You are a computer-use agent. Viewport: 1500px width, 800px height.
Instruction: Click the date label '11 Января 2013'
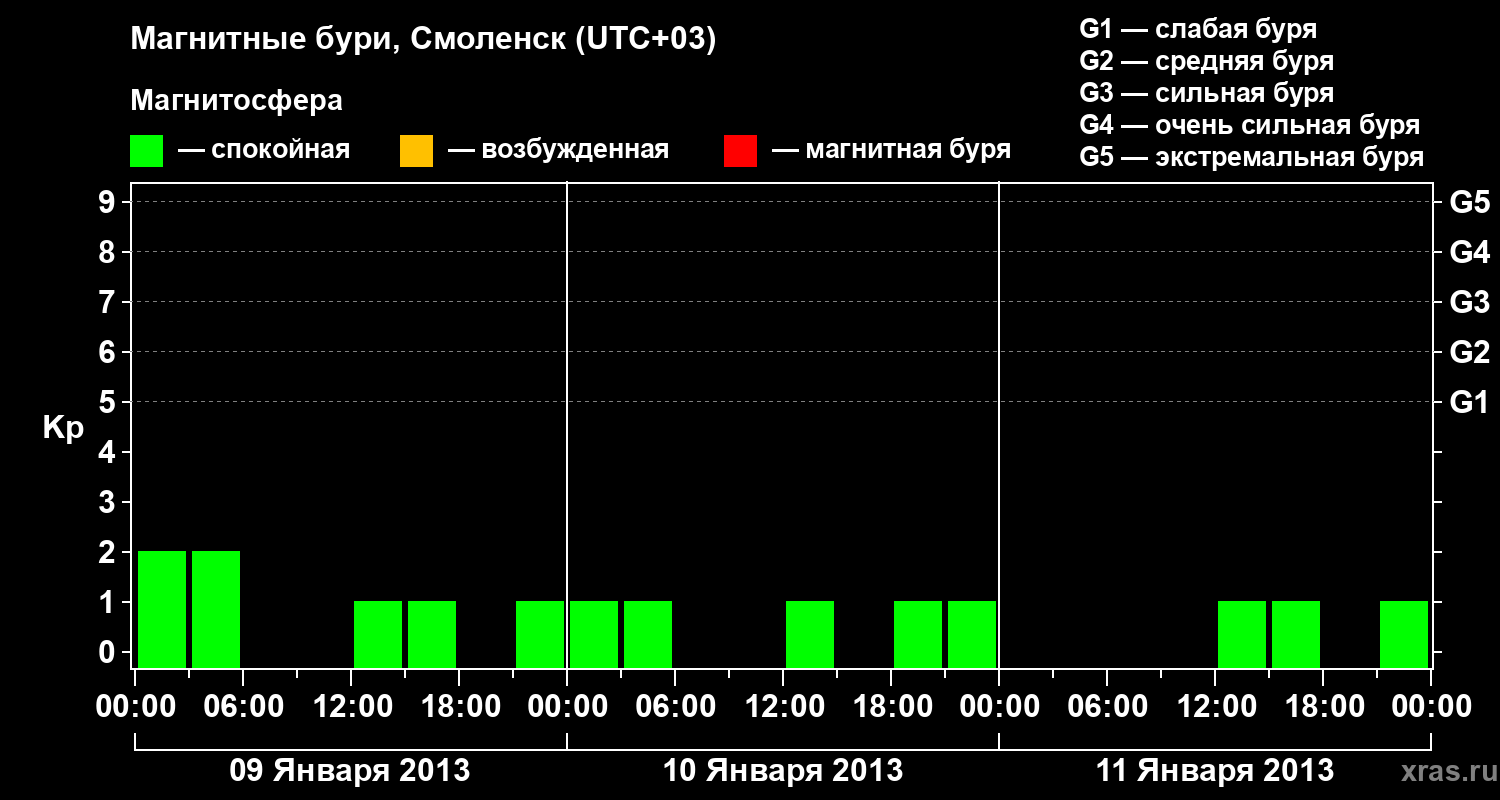[1215, 770]
